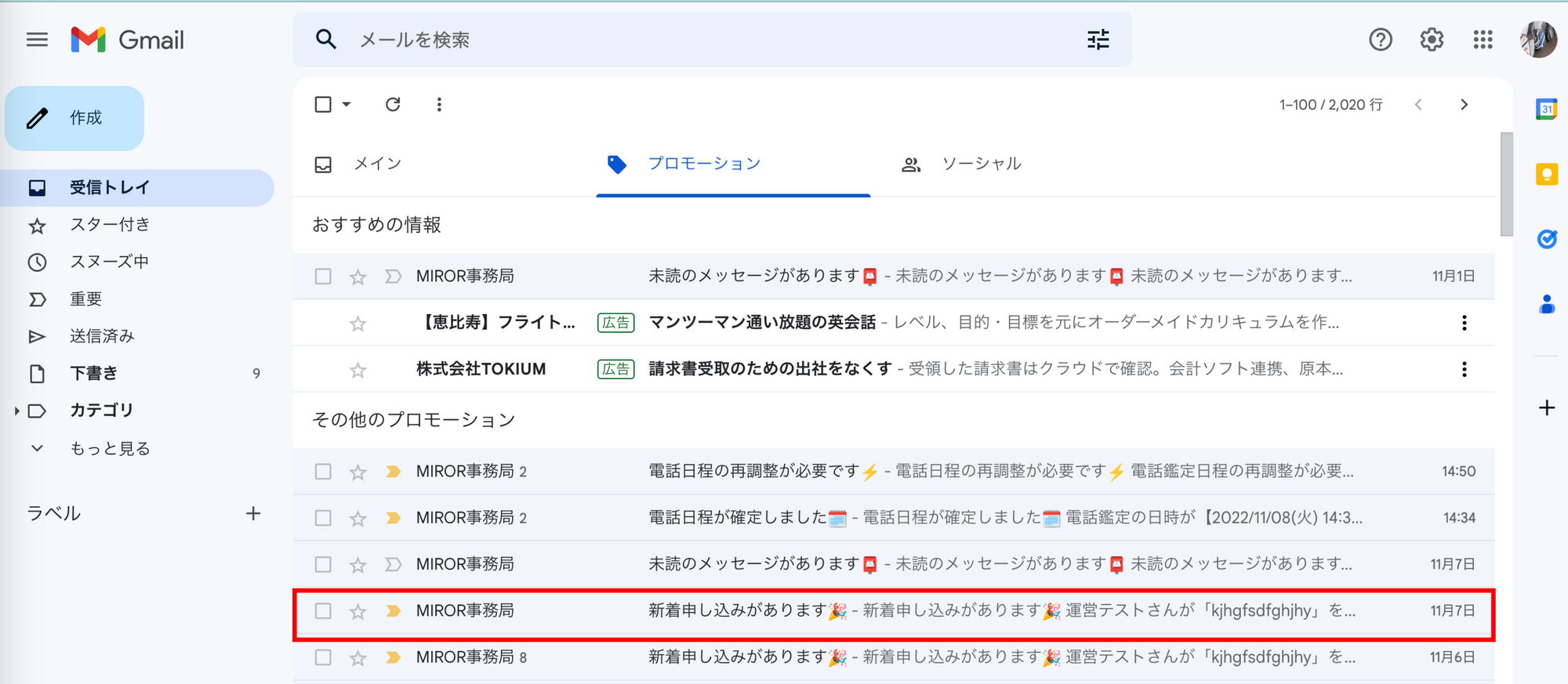Screen dimensions: 1568x684
Task: Click the 1–100 / 2,020 行 page counter
Action: click(1330, 105)
